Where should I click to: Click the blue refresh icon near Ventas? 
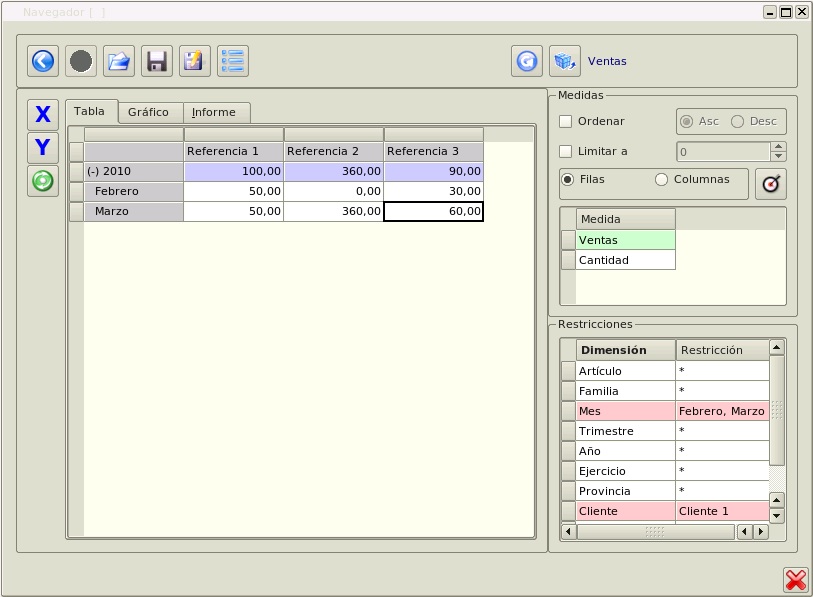coord(527,61)
